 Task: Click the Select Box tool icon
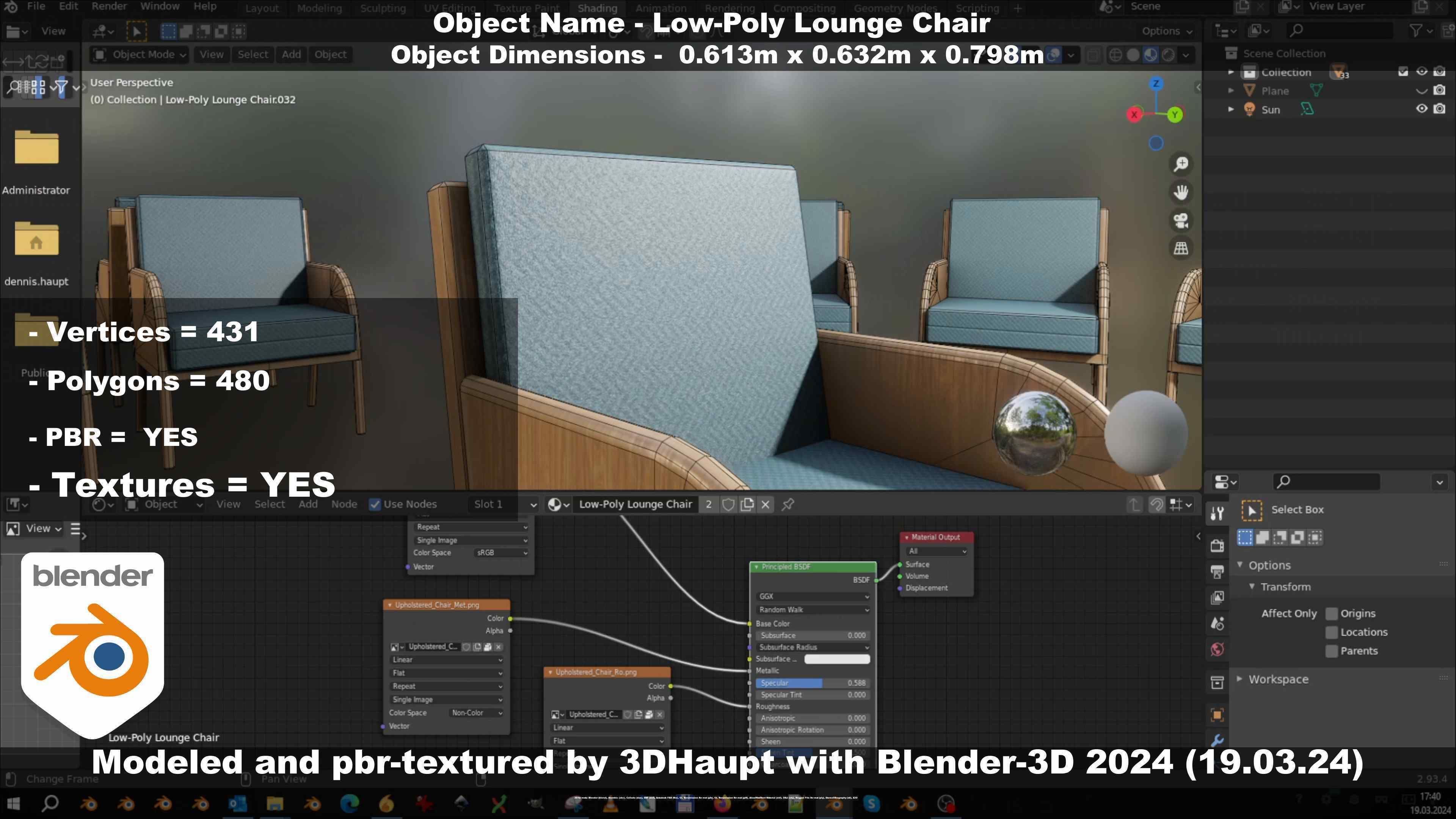click(x=1251, y=510)
